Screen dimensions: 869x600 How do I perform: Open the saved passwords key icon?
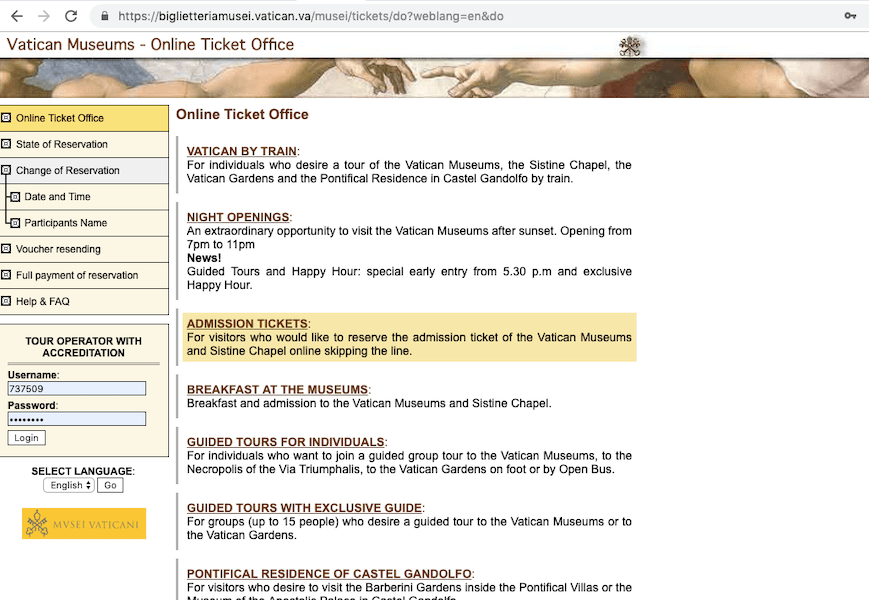pos(850,16)
